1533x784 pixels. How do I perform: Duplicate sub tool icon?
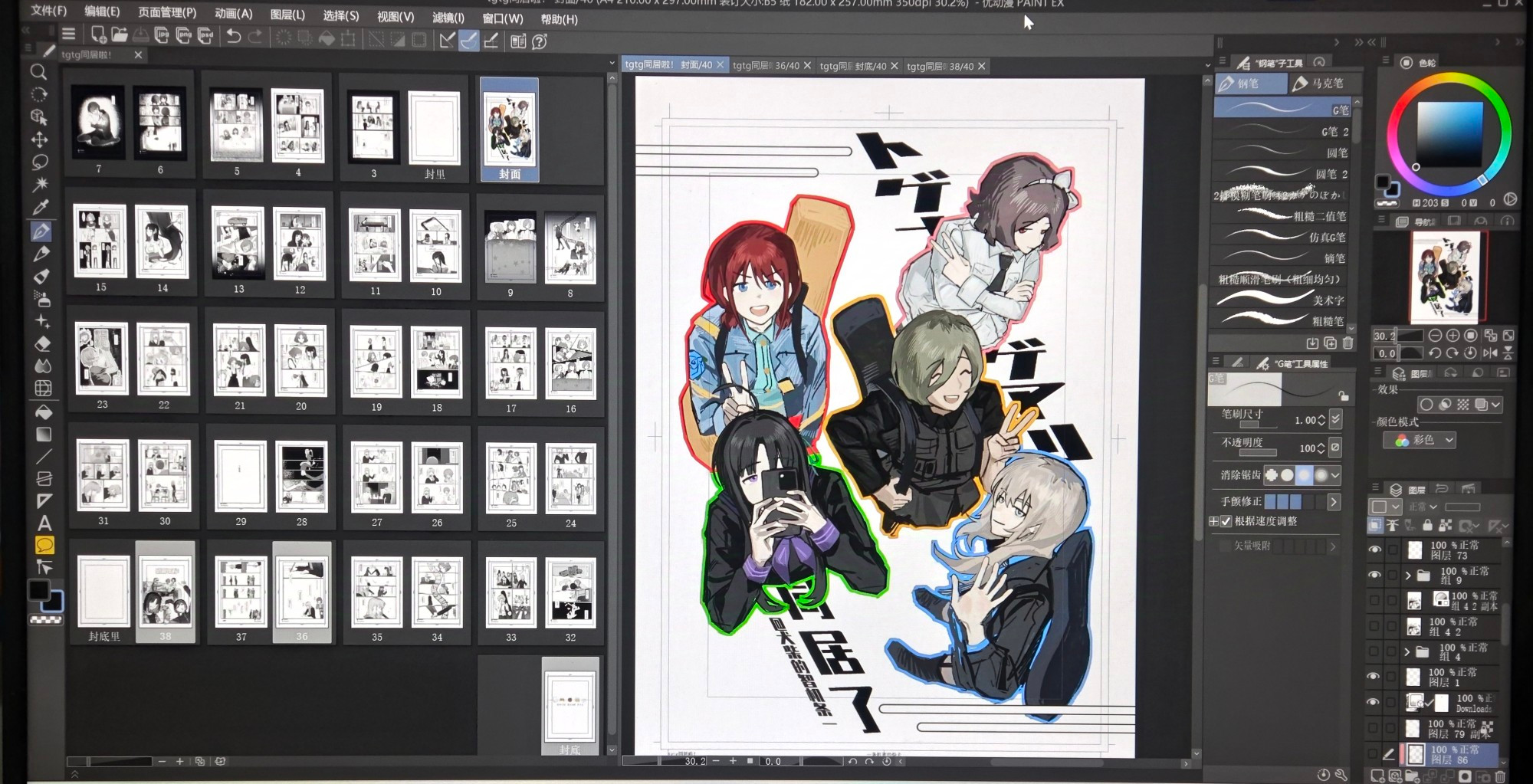coord(1330,343)
